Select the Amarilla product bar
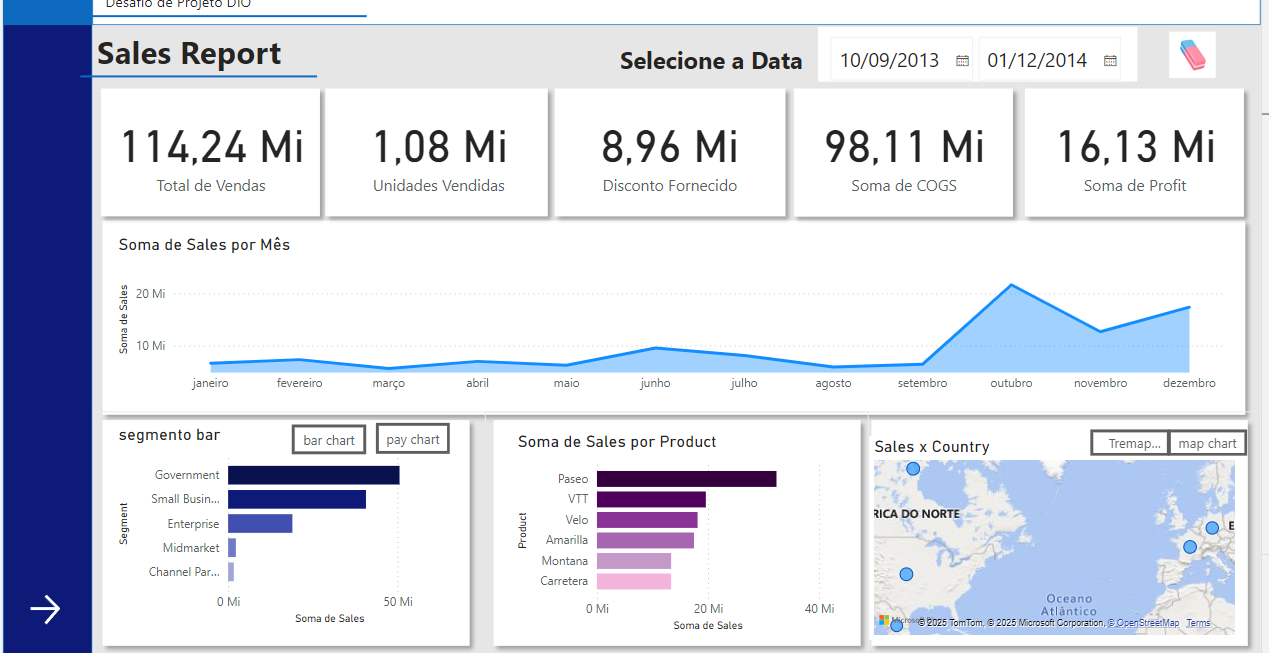 [645, 540]
